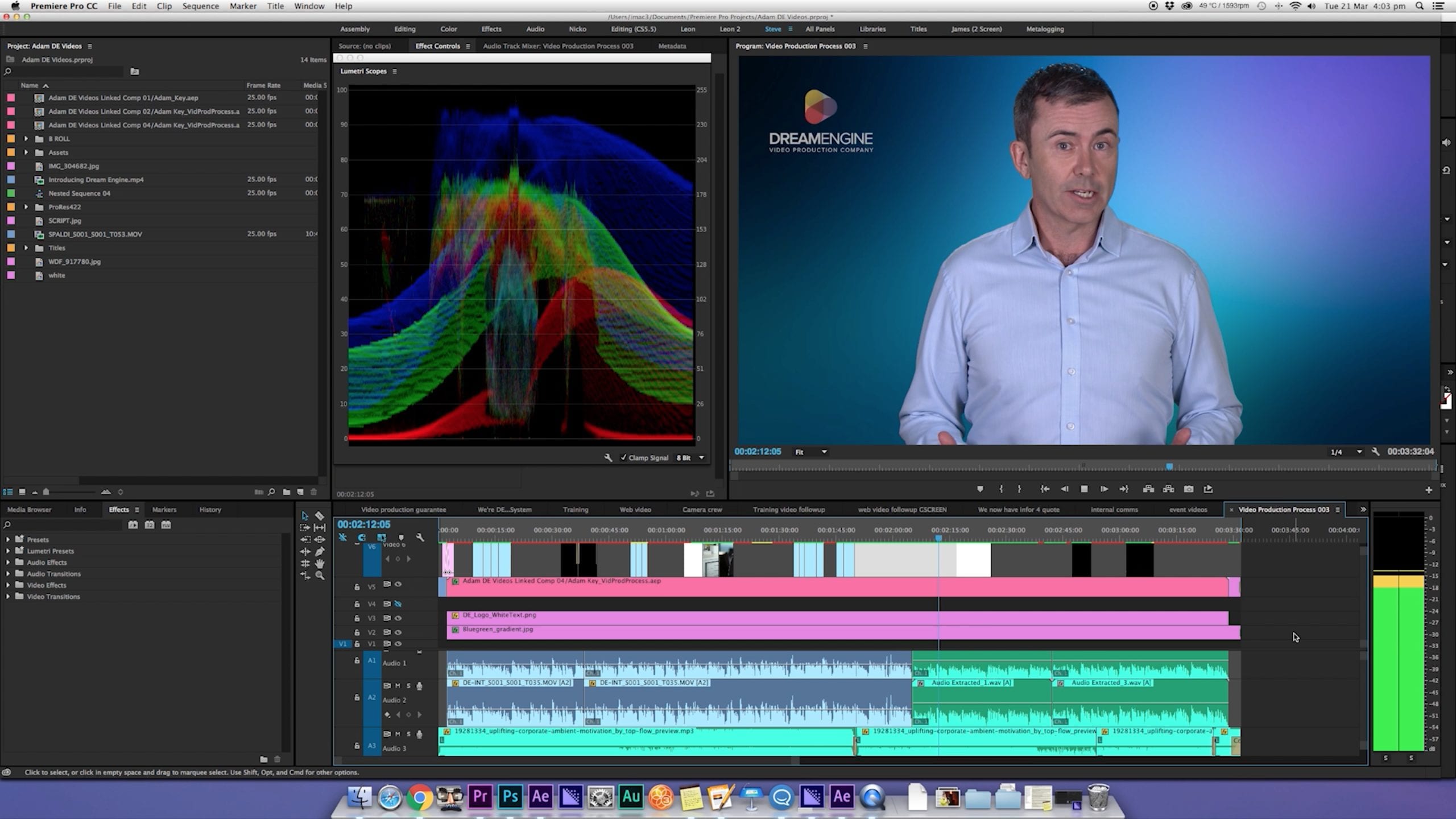Add marker in timeline header
1456x819 pixels.
click(x=401, y=537)
